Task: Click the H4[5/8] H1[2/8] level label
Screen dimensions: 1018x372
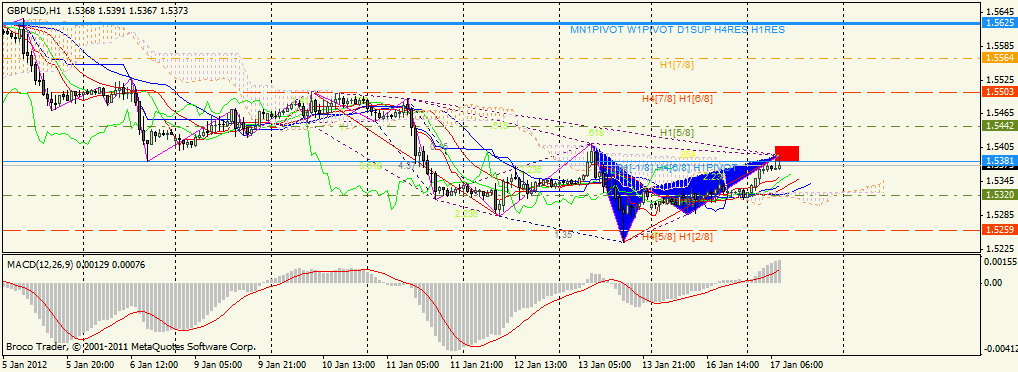Action: tap(678, 238)
